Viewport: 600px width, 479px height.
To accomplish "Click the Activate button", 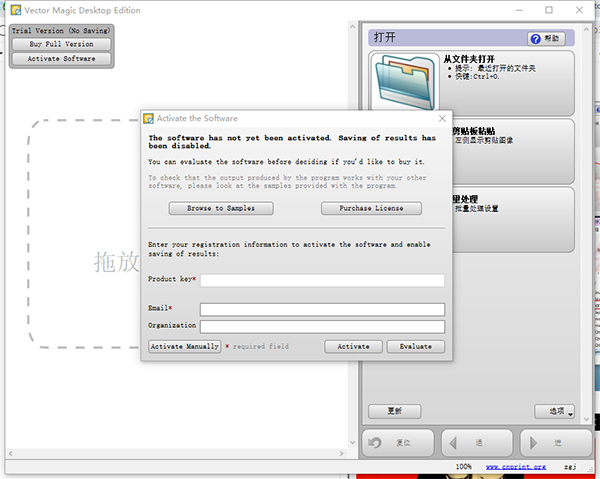I will tap(353, 346).
